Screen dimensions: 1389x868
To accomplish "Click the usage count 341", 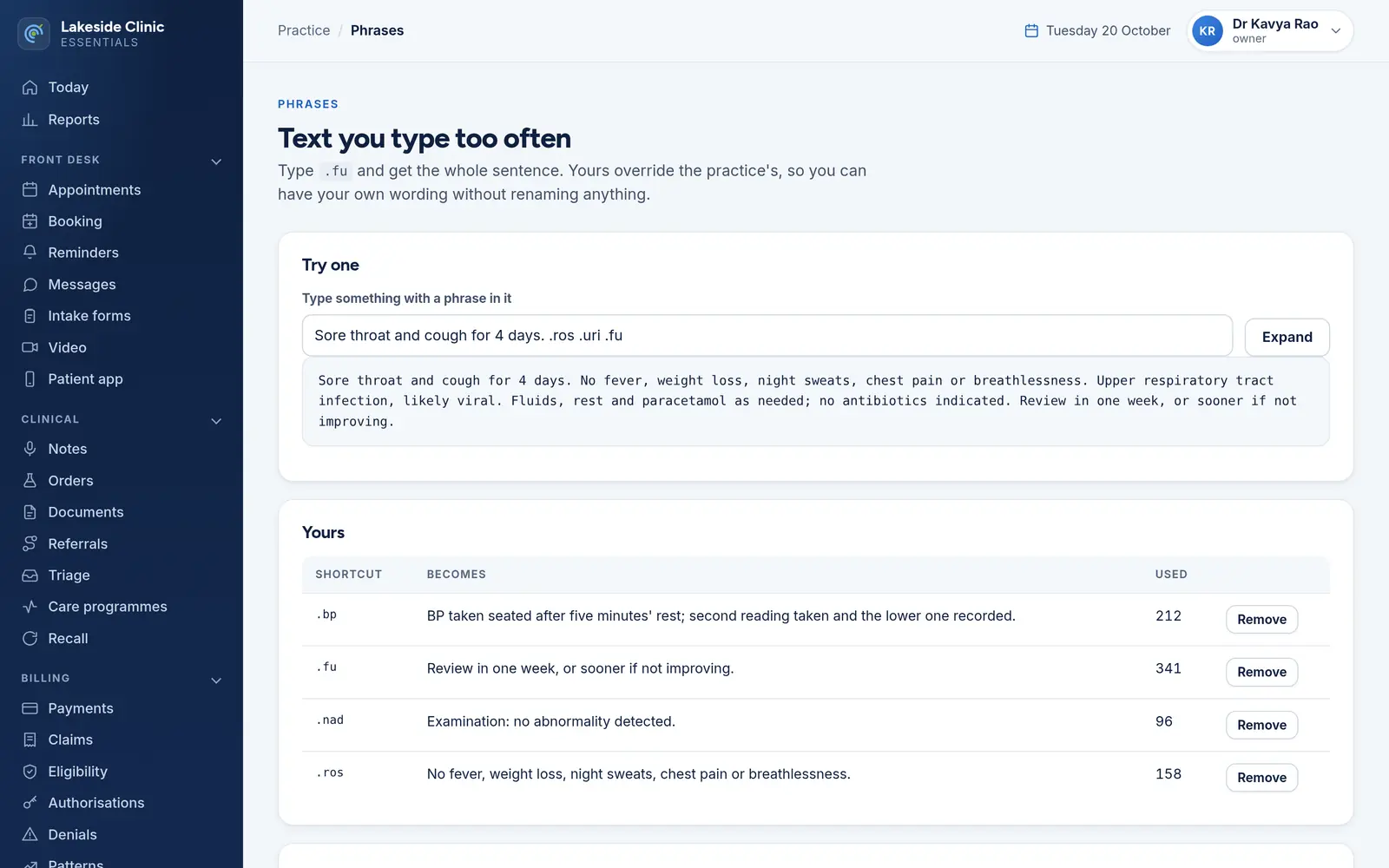I will coord(1168,668).
